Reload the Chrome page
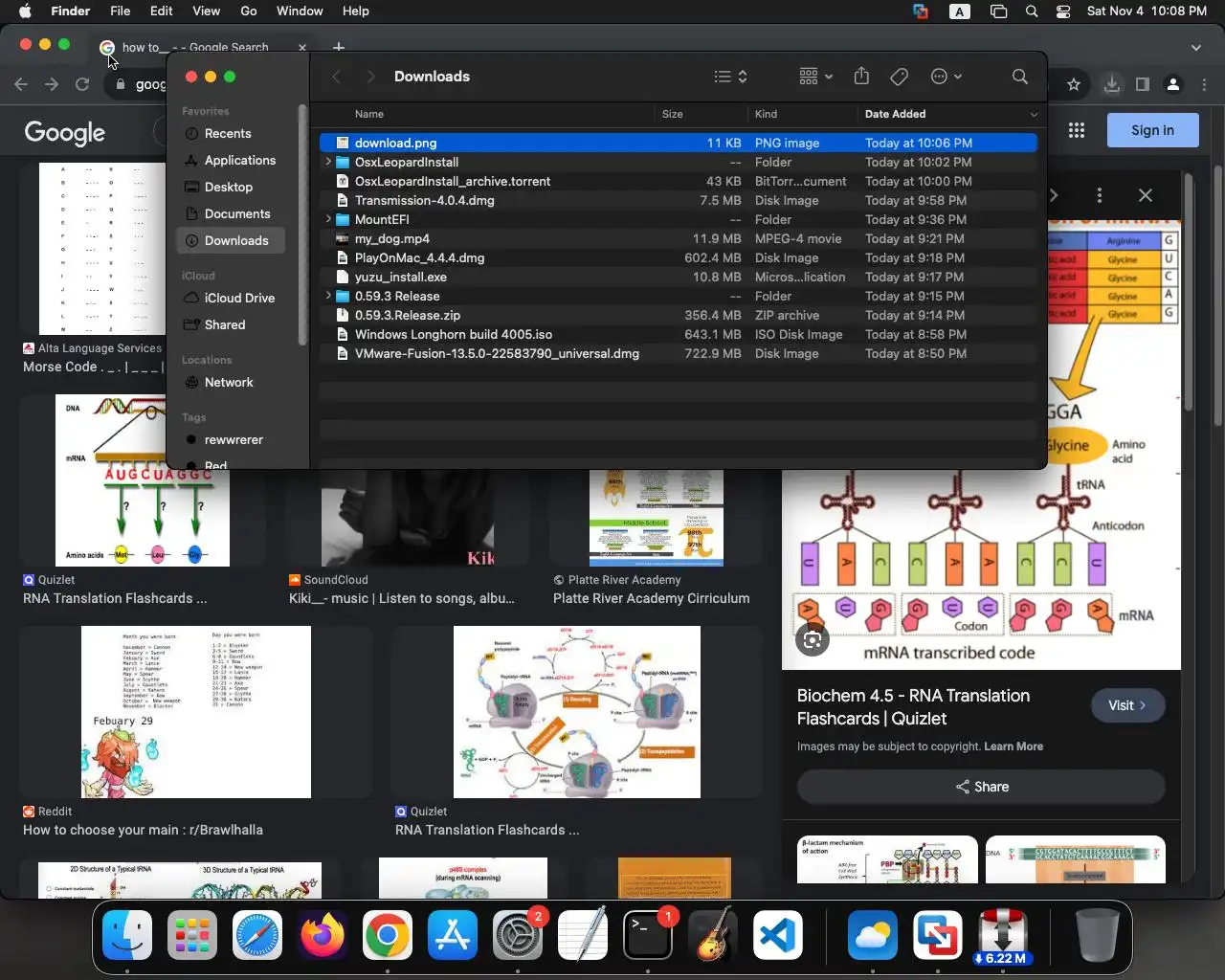The image size is (1225, 980). click(x=82, y=84)
